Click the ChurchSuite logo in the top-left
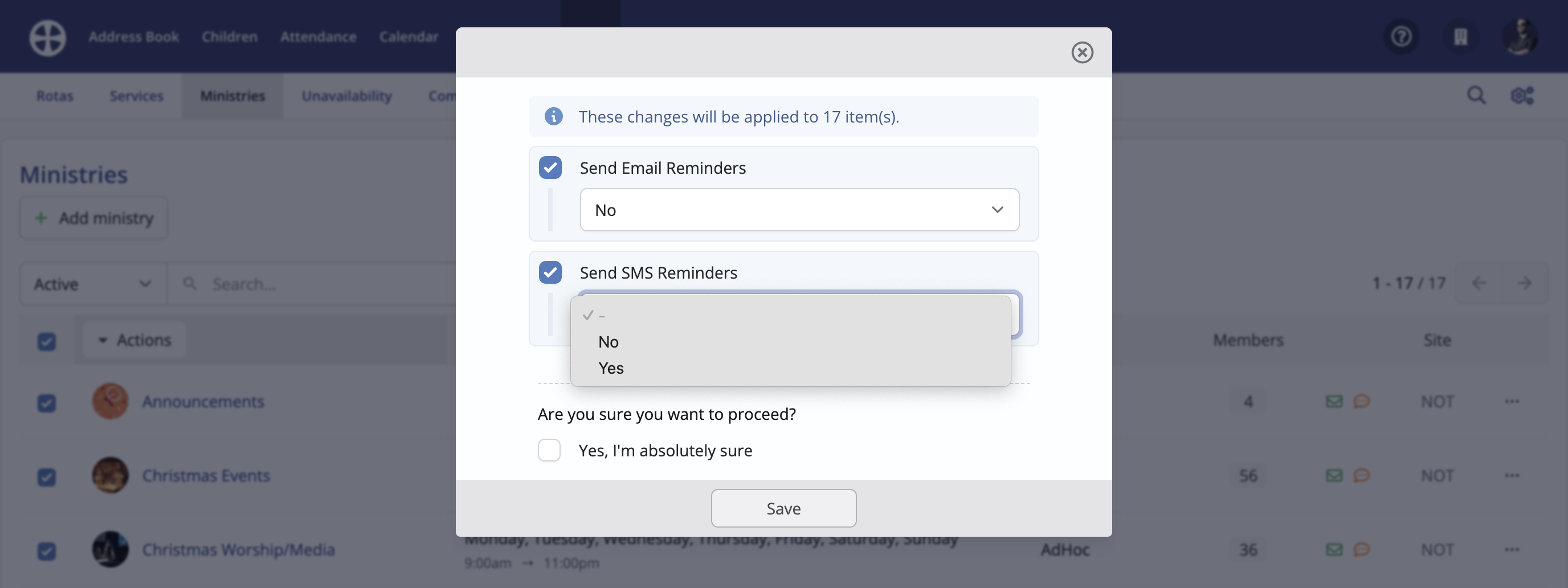This screenshot has height=588, width=1568. [47, 37]
